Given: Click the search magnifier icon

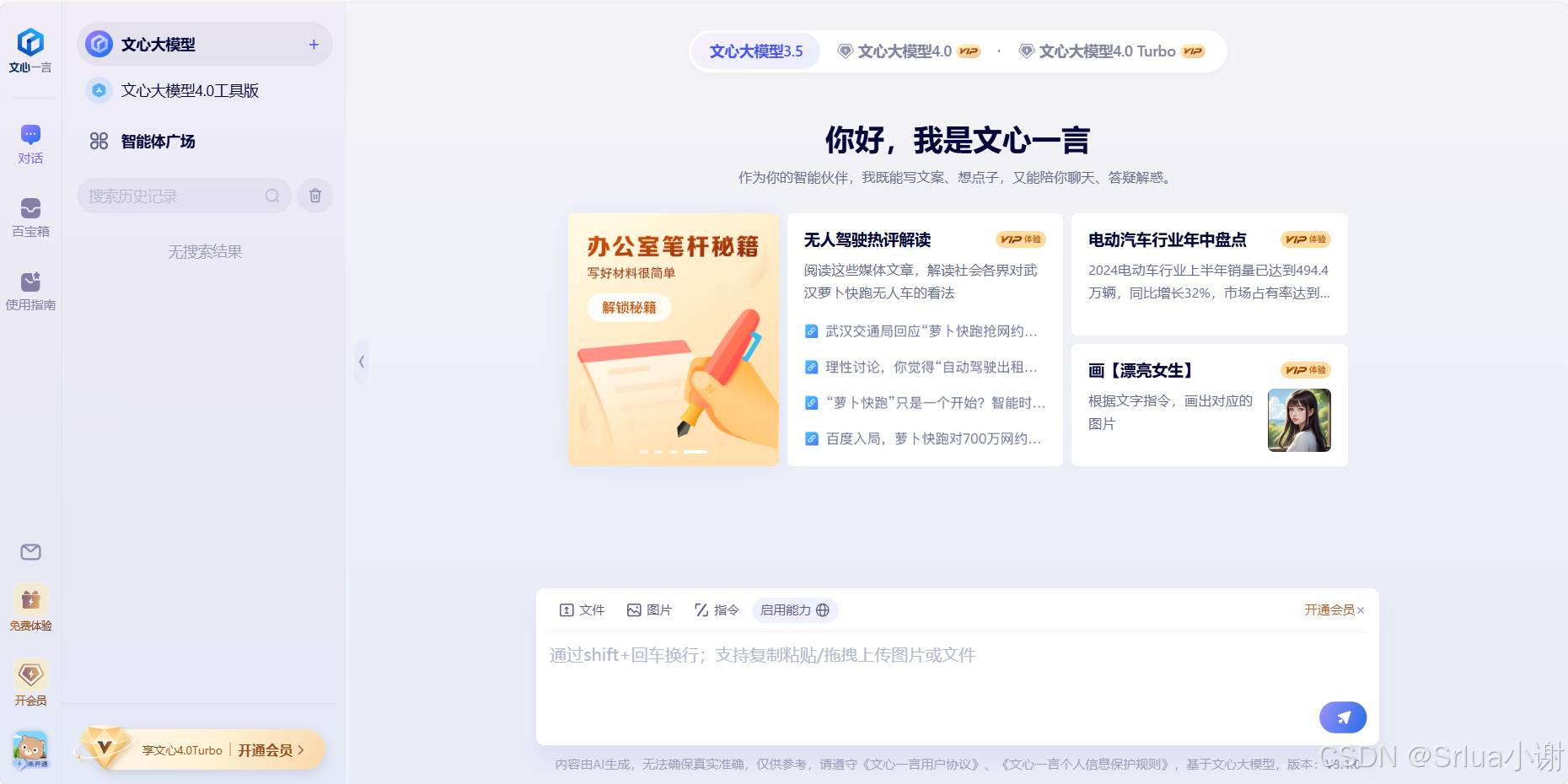Looking at the screenshot, I should (x=272, y=196).
